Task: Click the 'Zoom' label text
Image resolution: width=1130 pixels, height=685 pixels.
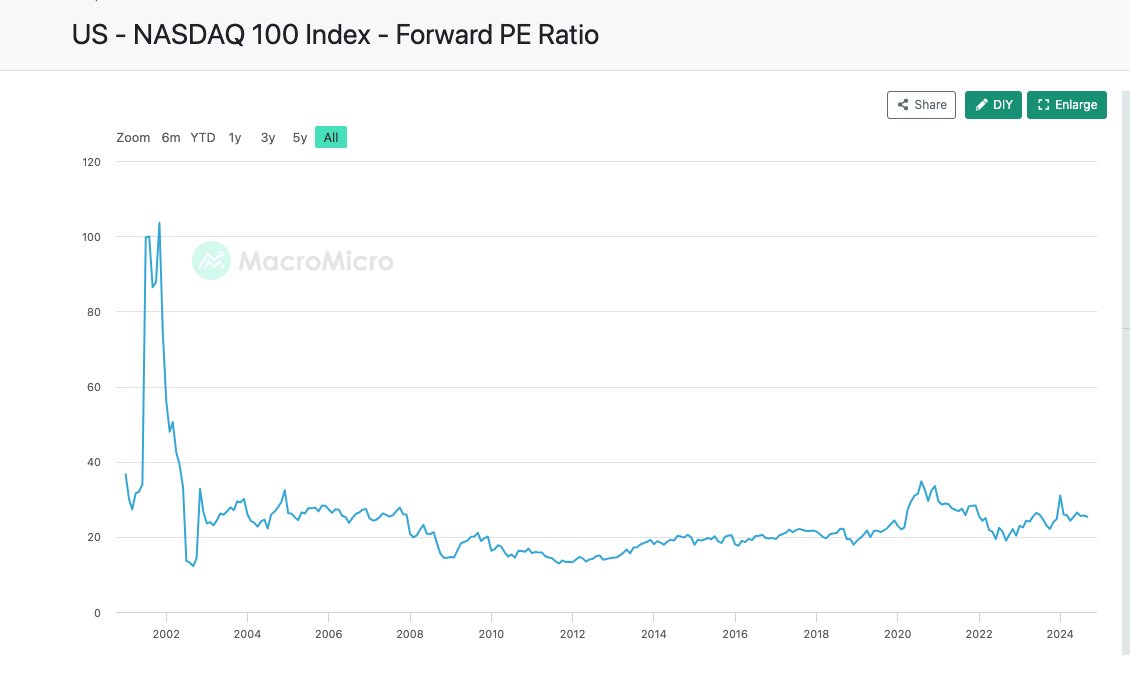Action: (x=133, y=138)
